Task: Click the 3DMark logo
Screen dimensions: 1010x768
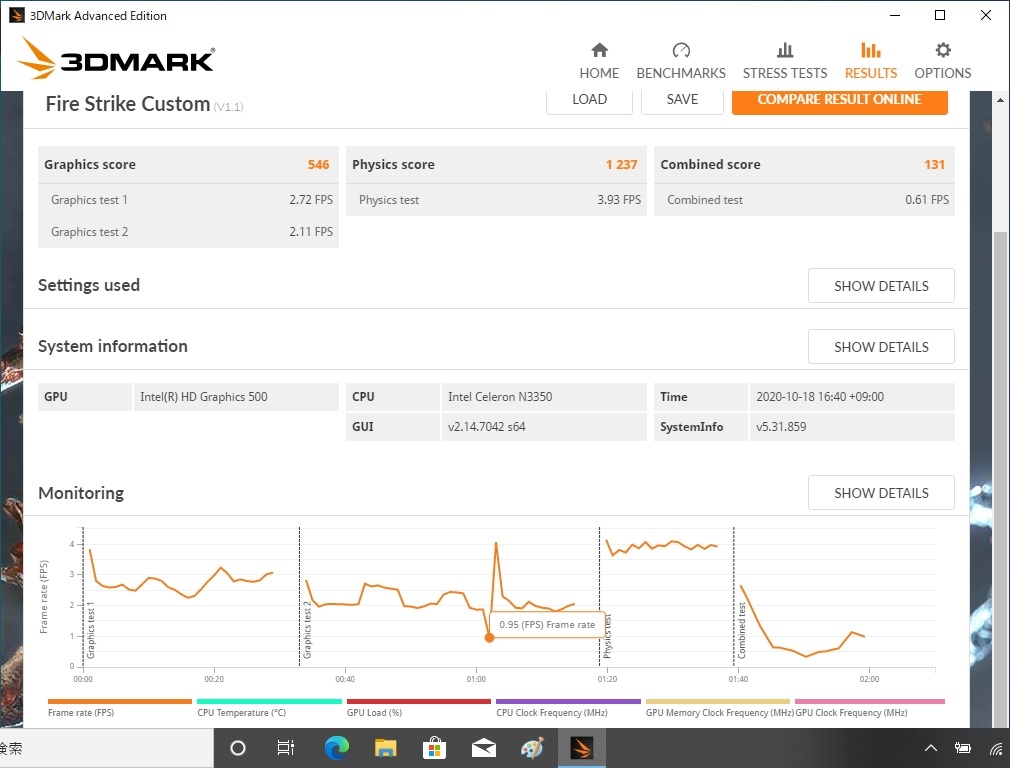Action: click(116, 59)
